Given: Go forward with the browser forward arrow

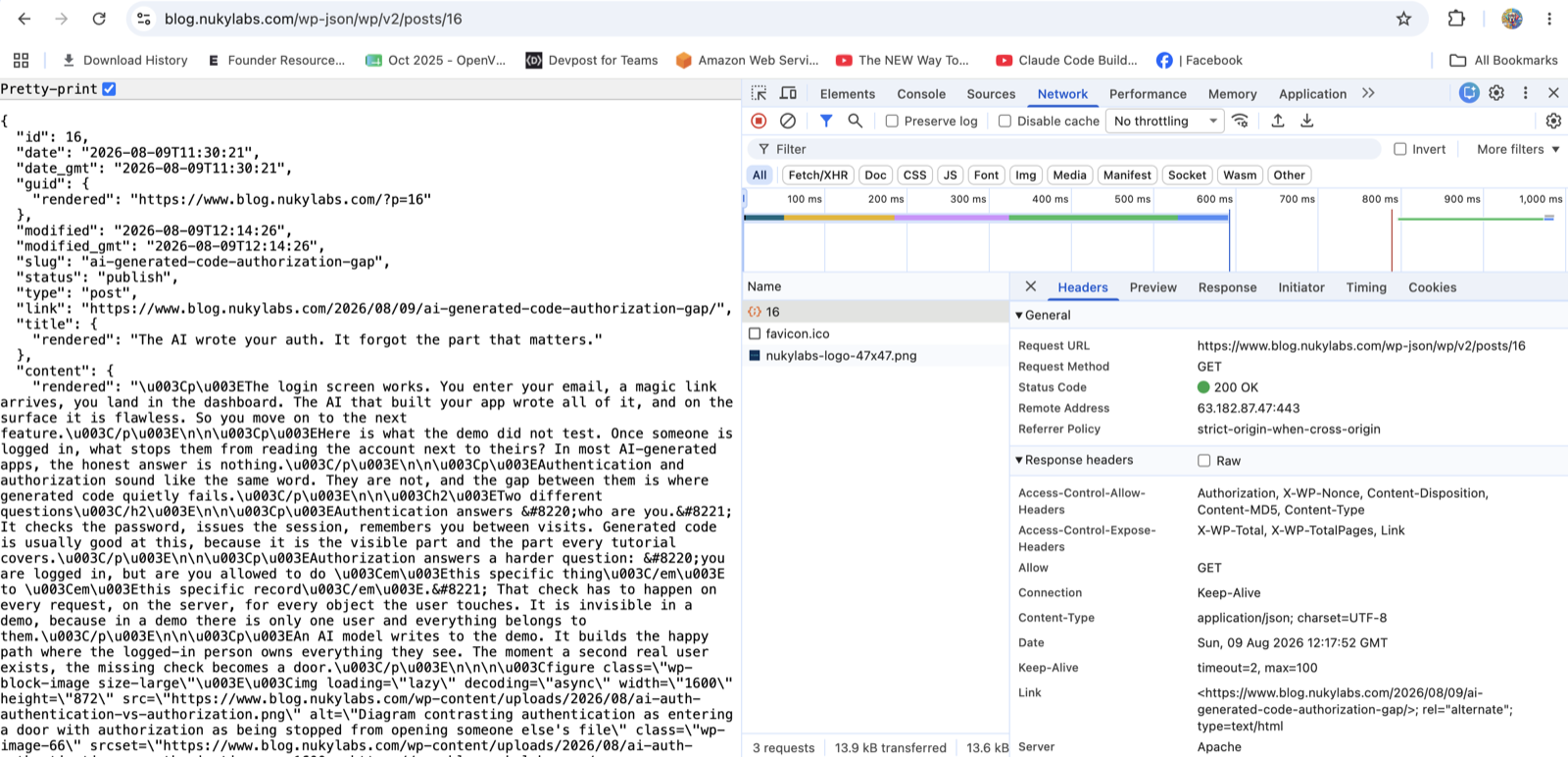Looking at the screenshot, I should (62, 19).
